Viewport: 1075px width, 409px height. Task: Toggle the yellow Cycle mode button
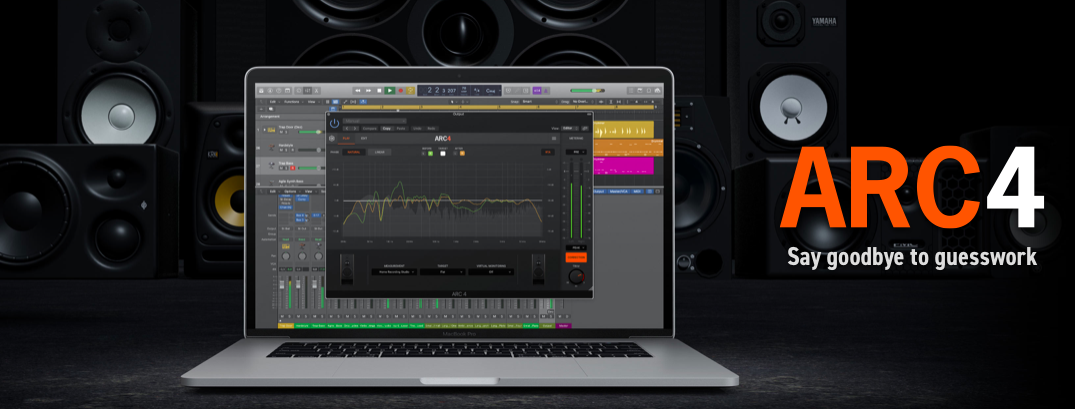(x=410, y=90)
